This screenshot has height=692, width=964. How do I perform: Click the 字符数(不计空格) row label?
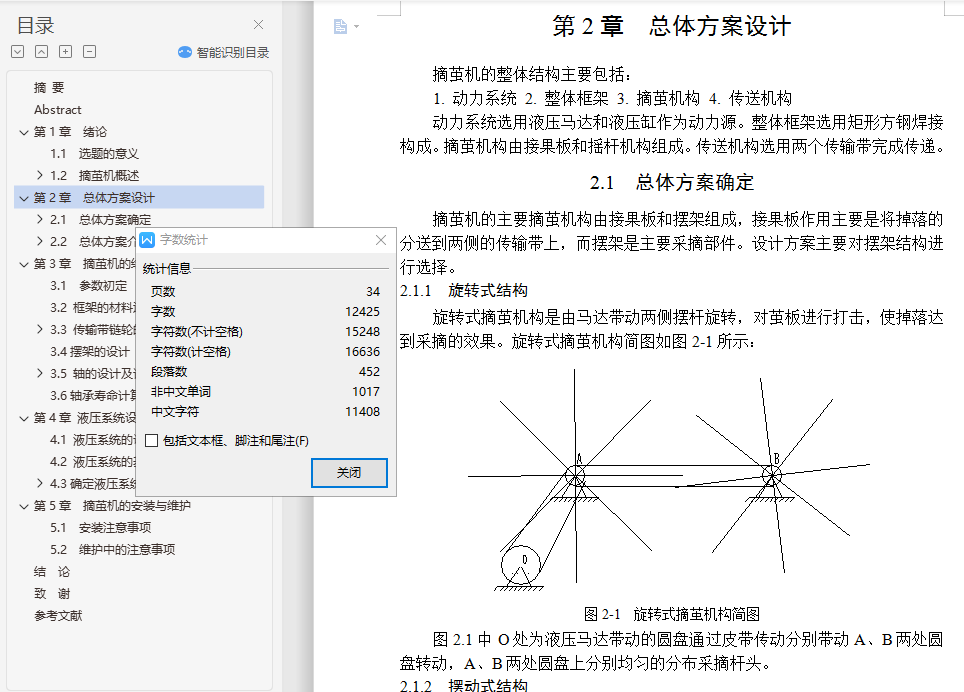click(x=197, y=332)
